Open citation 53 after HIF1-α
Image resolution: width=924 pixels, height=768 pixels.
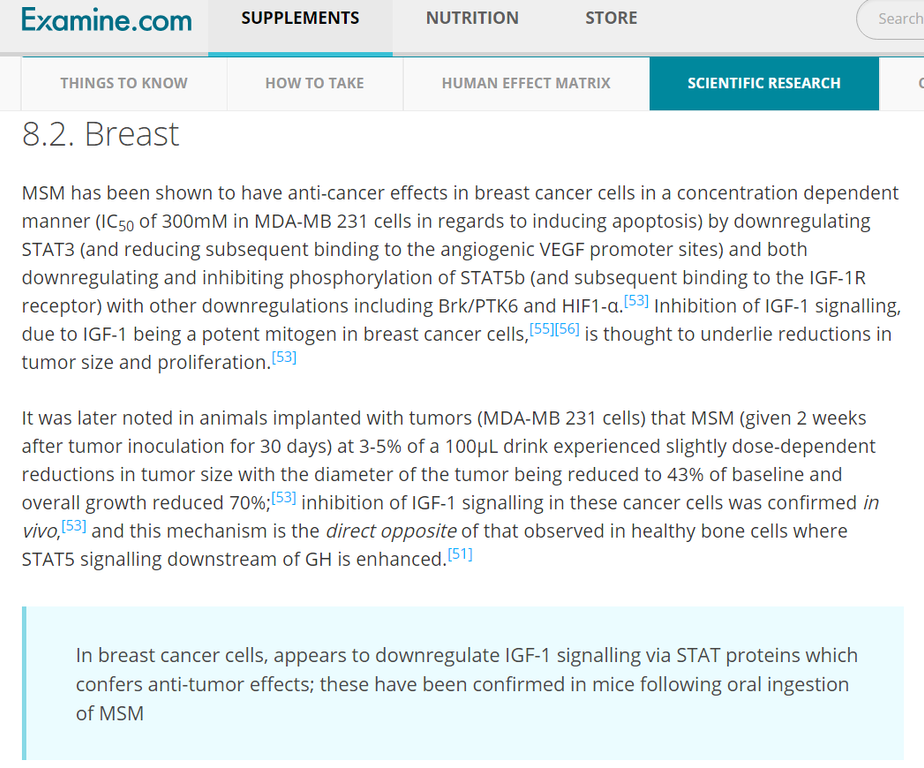pos(636,301)
